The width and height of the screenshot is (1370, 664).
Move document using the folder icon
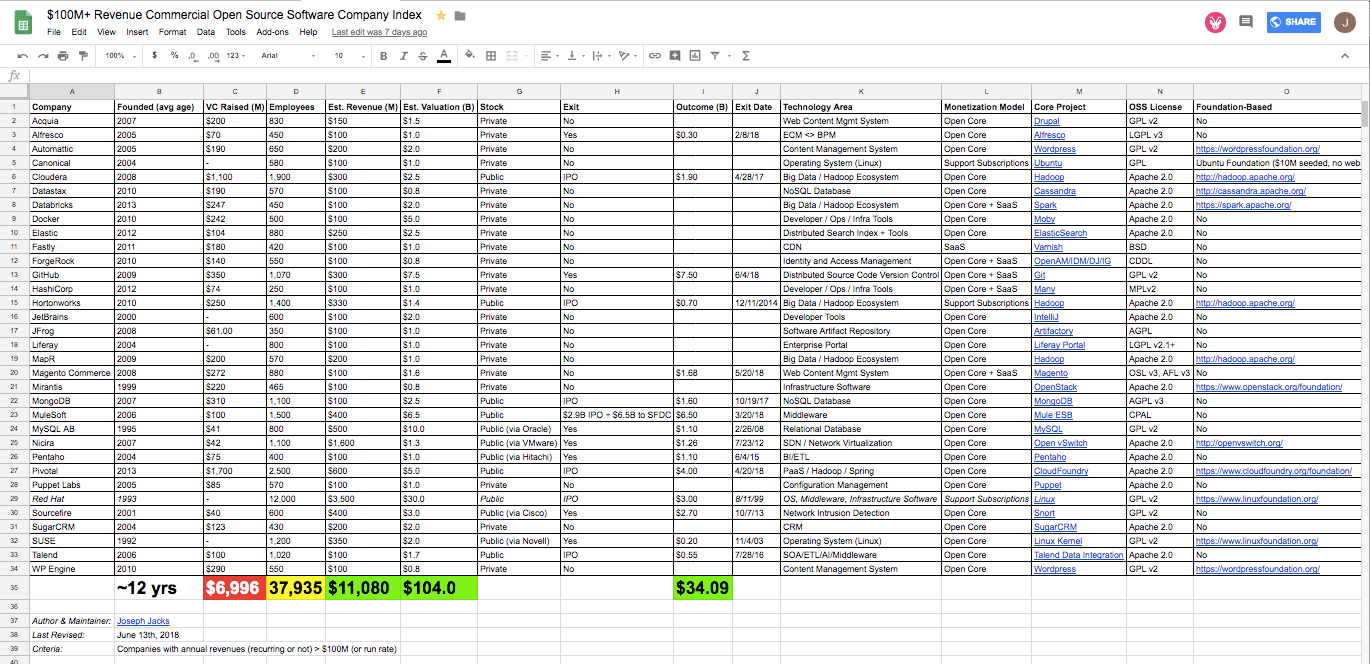[x=460, y=16]
